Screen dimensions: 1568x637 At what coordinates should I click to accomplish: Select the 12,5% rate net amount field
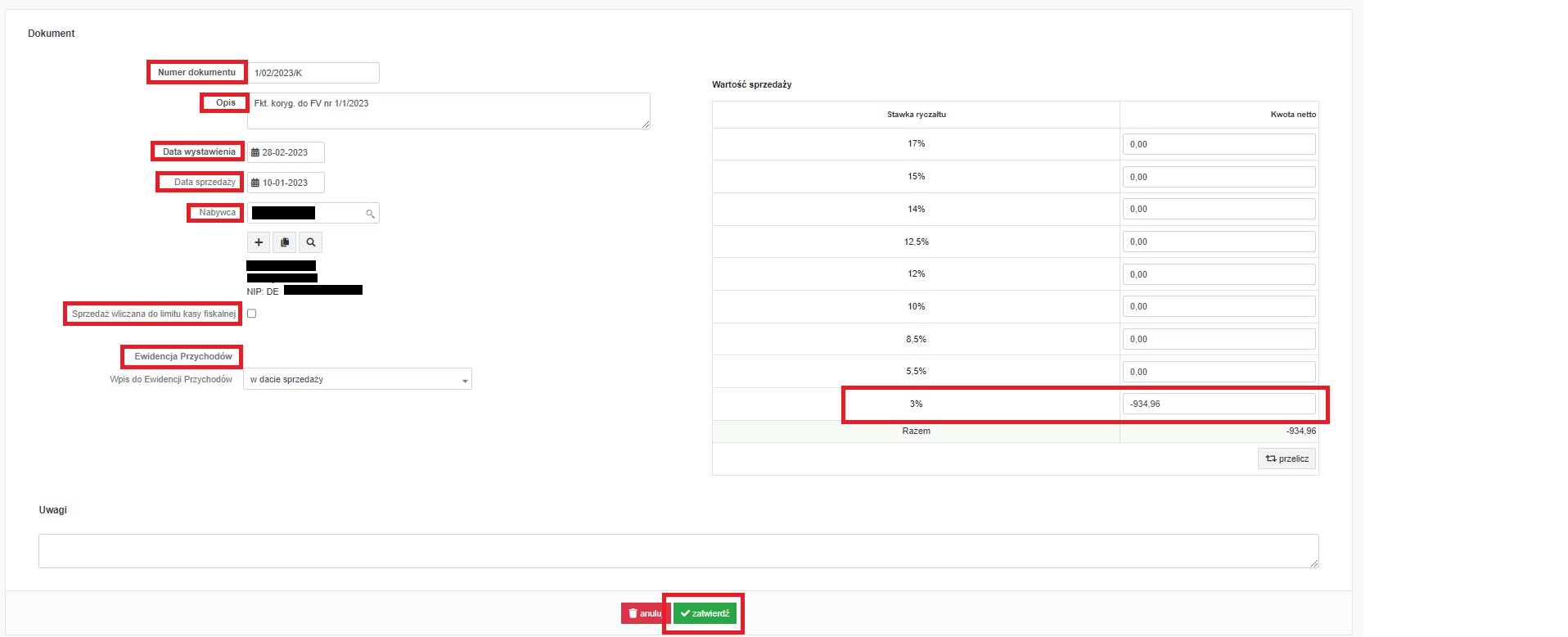(1219, 242)
